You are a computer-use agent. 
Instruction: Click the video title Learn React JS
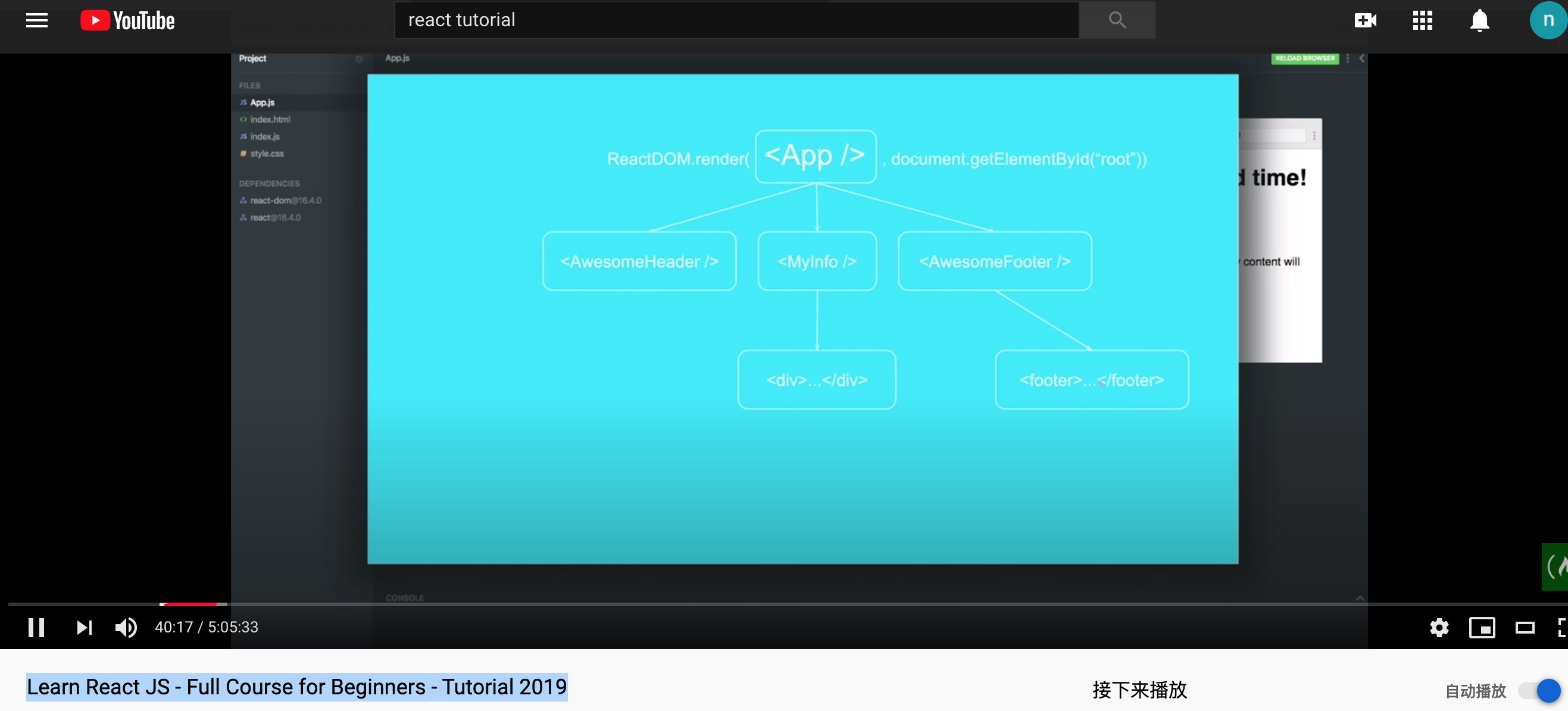coord(297,687)
